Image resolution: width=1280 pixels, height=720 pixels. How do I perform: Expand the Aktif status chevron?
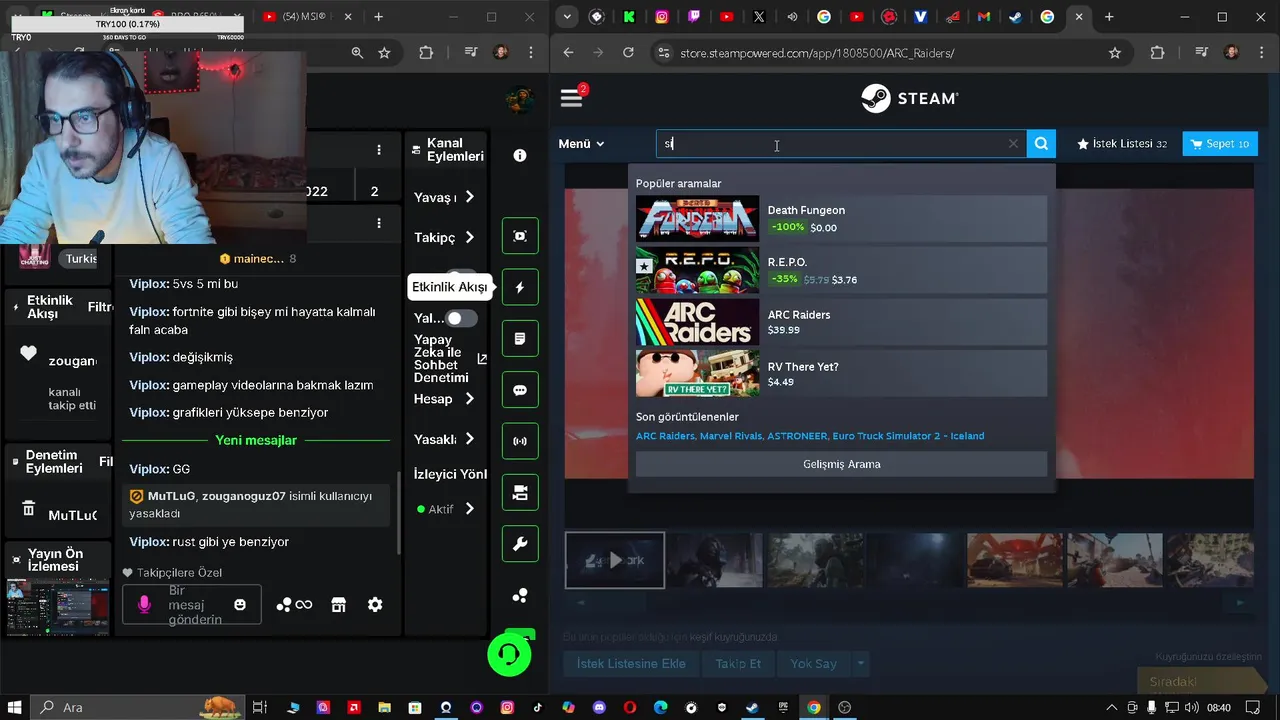click(x=469, y=509)
